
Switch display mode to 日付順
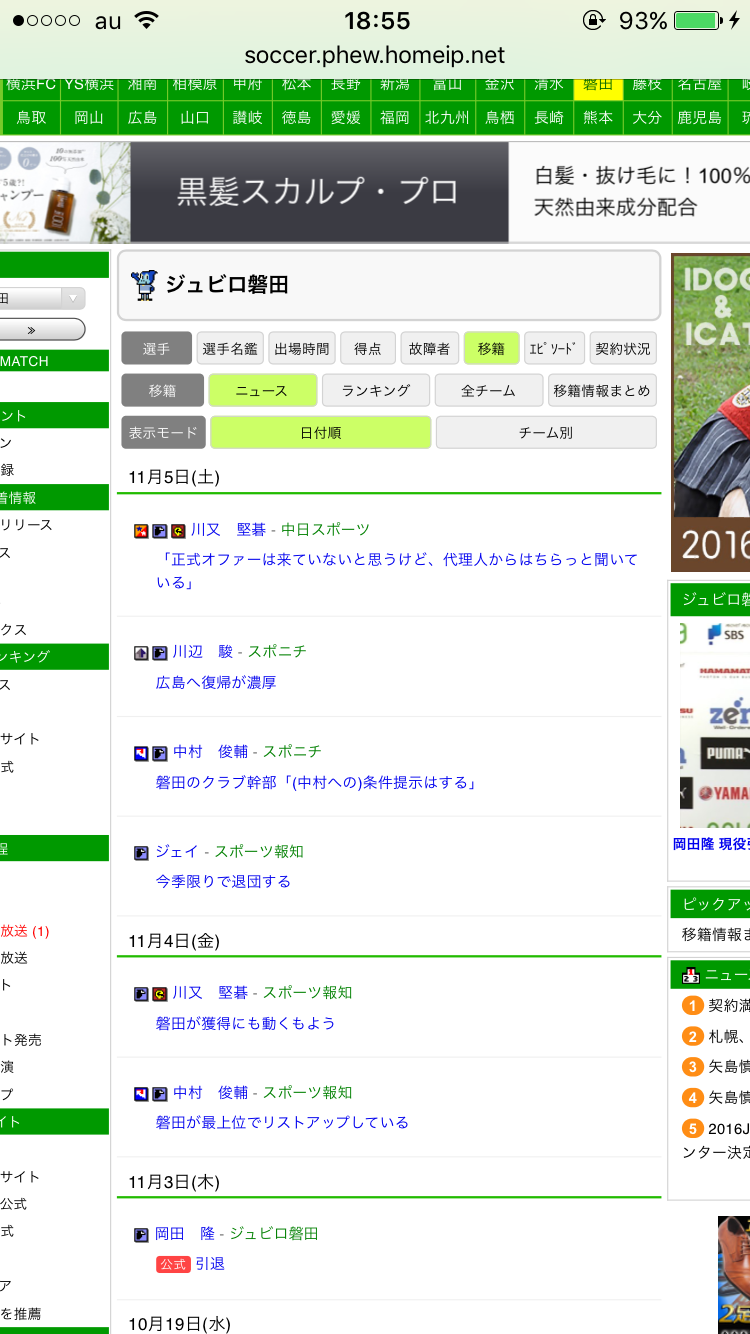click(320, 433)
